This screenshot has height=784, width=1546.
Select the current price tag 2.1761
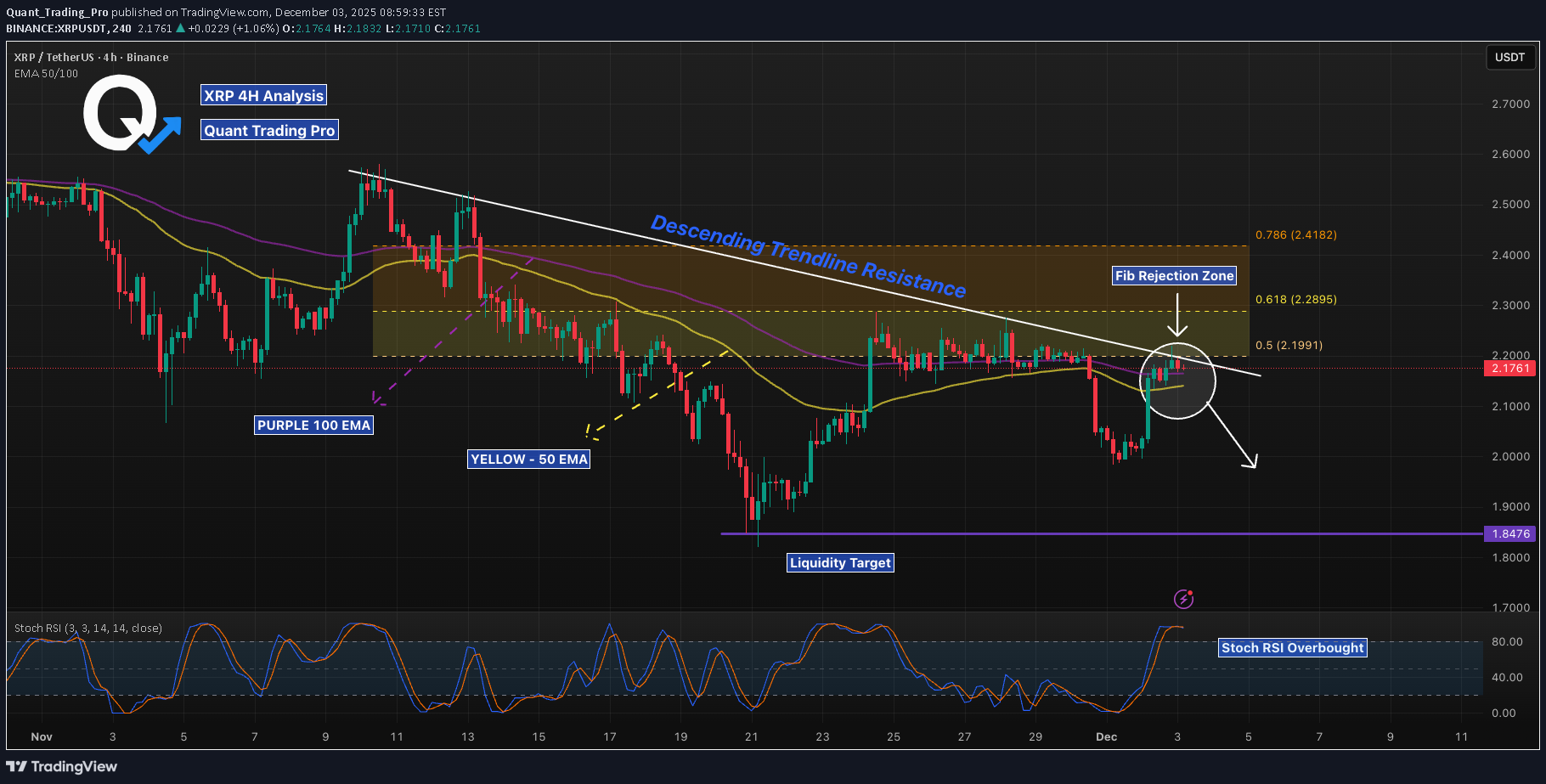click(x=1509, y=368)
